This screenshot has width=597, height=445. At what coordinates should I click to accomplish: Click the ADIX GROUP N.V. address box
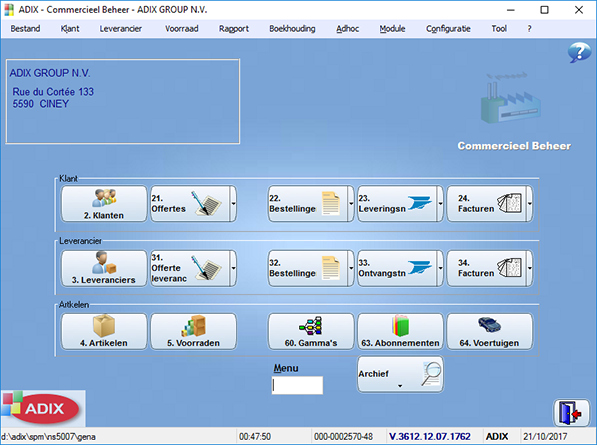123,101
